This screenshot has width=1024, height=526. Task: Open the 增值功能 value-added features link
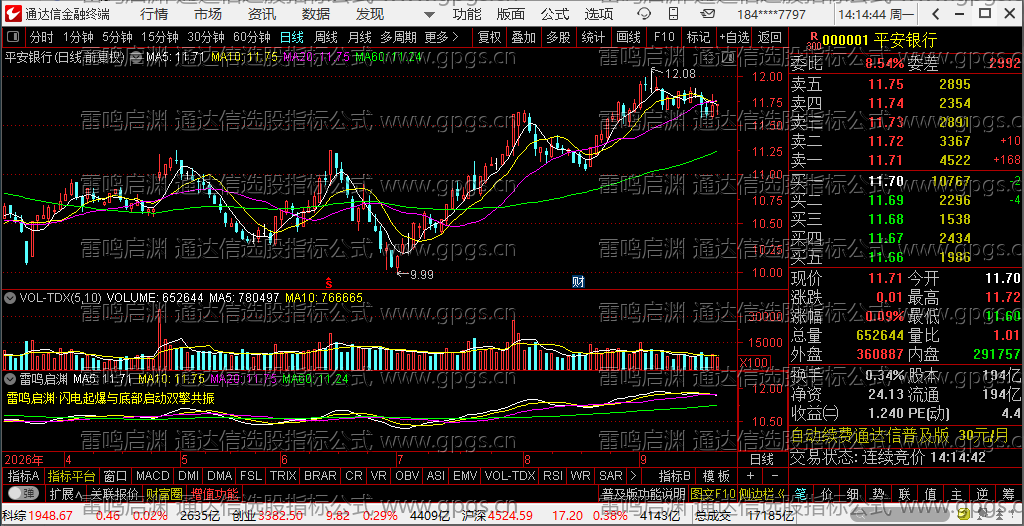(x=215, y=493)
